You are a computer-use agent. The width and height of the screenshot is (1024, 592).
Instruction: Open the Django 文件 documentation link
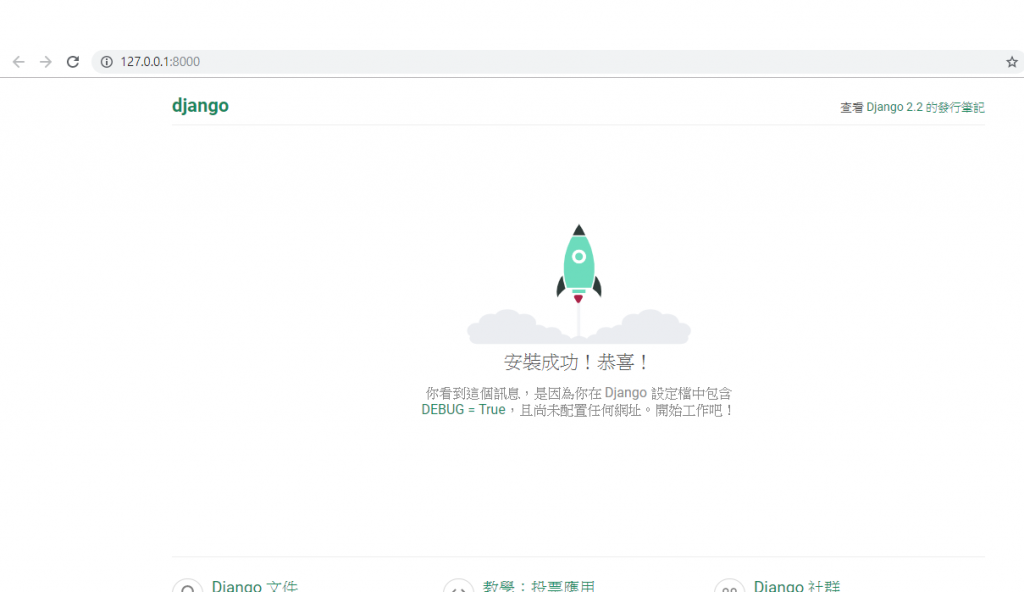tap(255, 585)
